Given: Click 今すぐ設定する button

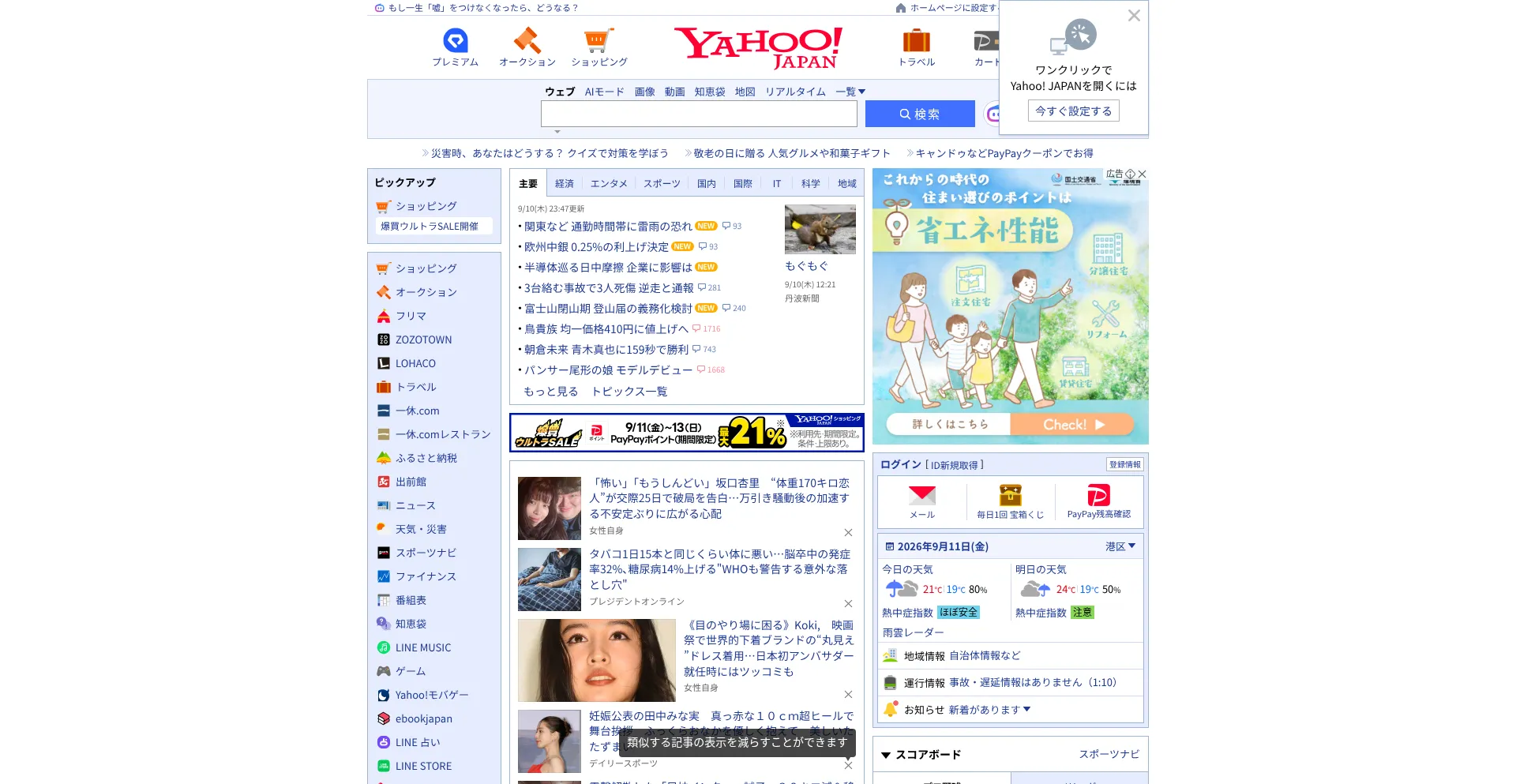Looking at the screenshot, I should click(x=1074, y=111).
